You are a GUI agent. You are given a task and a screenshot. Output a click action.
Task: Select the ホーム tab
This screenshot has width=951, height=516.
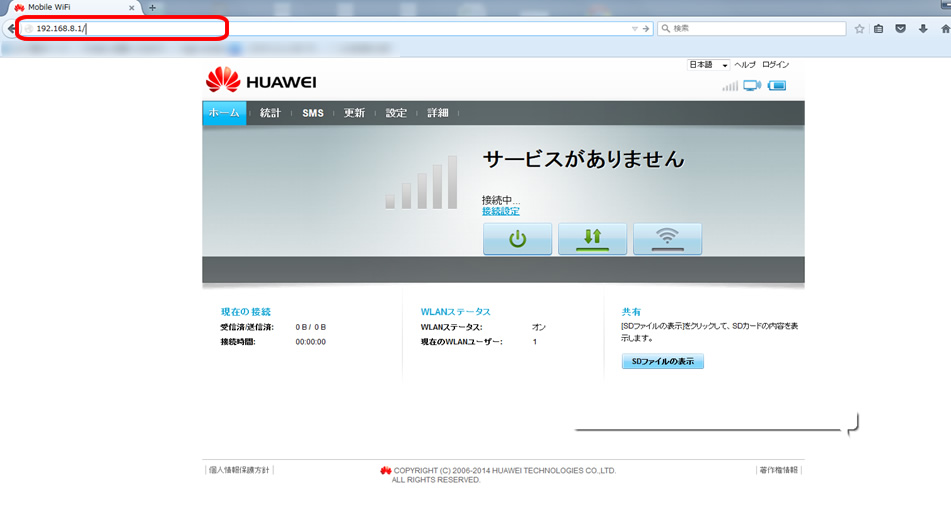click(224, 113)
